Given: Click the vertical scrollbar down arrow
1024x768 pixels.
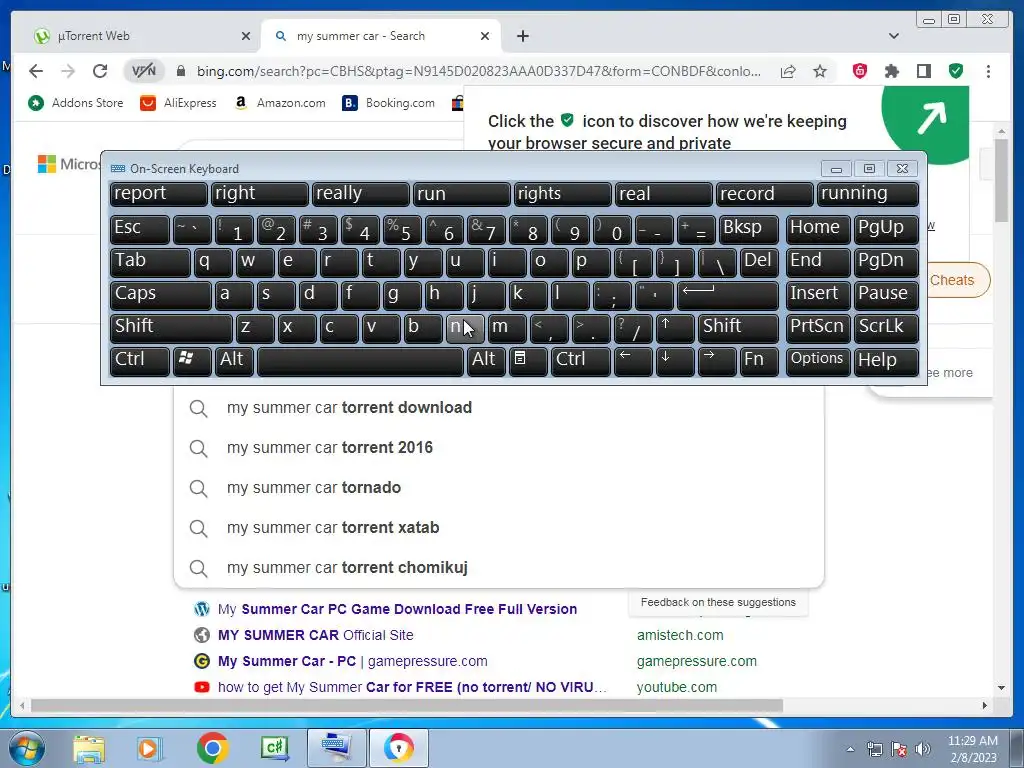Looking at the screenshot, I should coord(1001,688).
